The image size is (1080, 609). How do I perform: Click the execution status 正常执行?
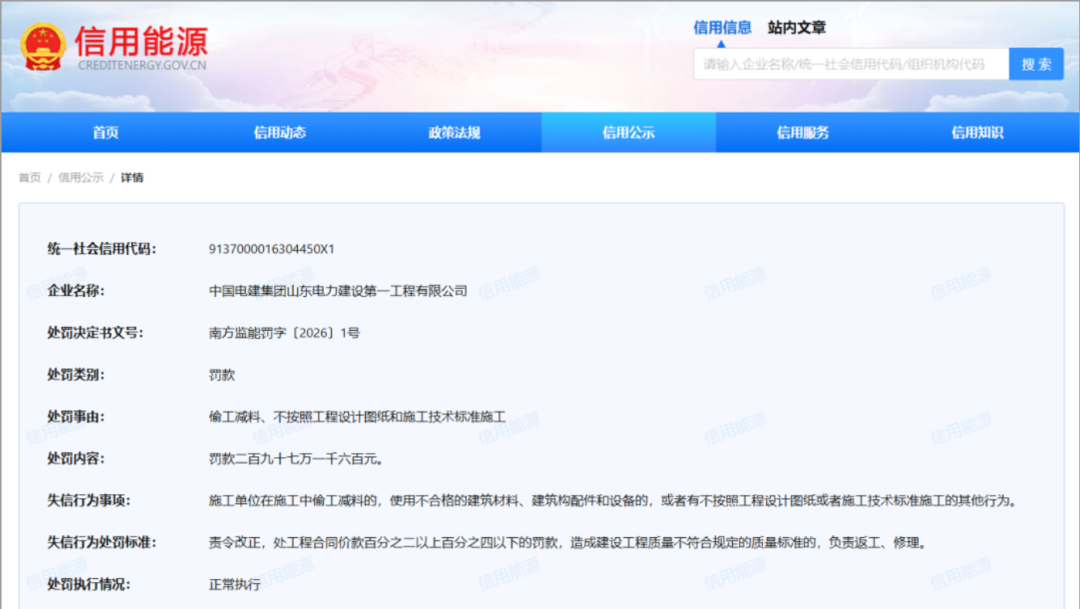point(235,584)
